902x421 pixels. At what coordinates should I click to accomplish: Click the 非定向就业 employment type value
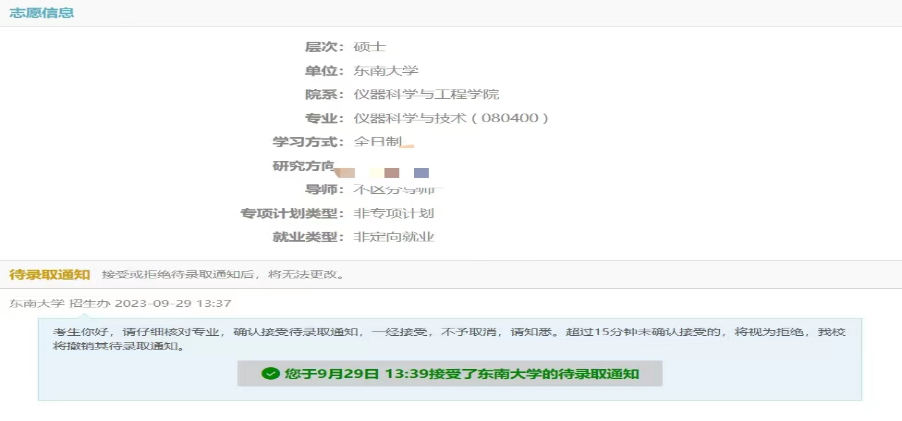click(x=394, y=237)
